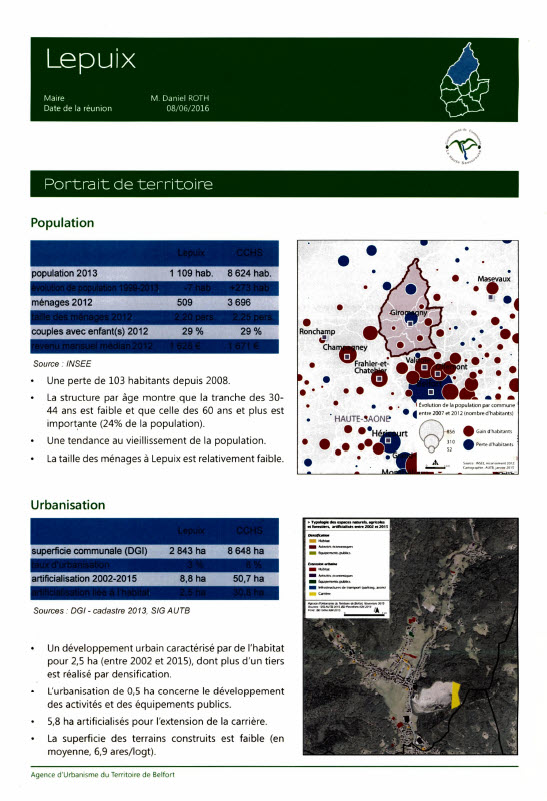Click the ménages value '509'
Image resolution: width=547 pixels, height=801 pixels.
184,302
